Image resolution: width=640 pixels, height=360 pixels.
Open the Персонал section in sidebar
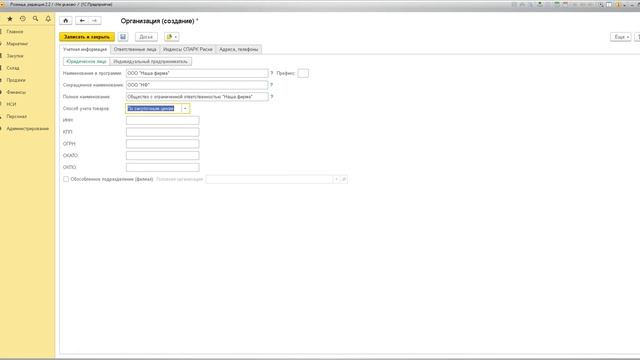pyautogui.click(x=17, y=116)
